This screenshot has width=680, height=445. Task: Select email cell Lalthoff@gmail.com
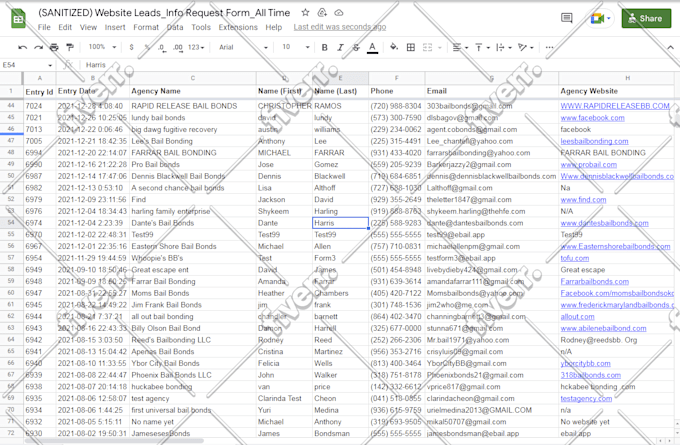492,188
